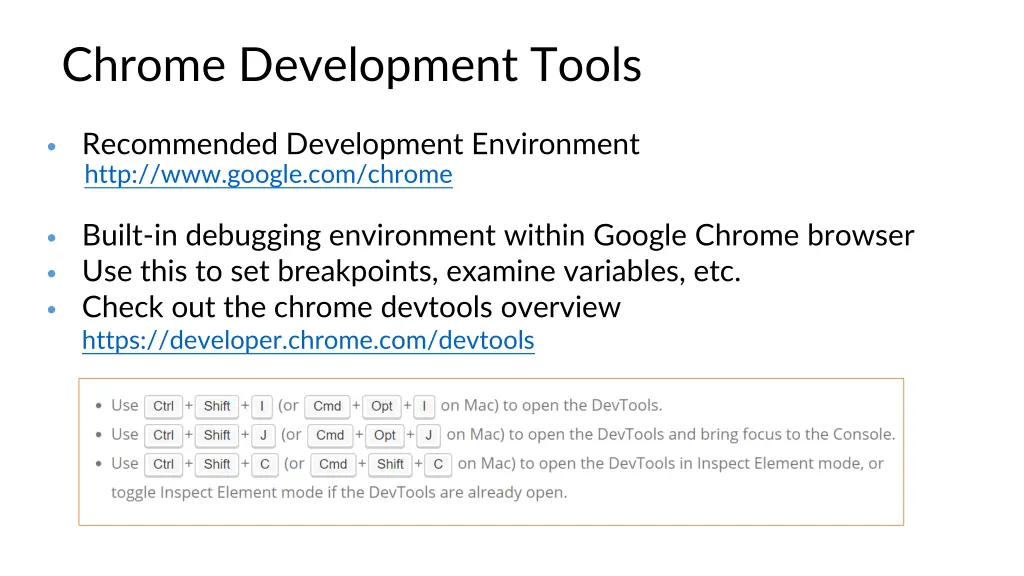
Task: Select 'Recommended Development Environment' bullet text
Action: [x=360, y=144]
